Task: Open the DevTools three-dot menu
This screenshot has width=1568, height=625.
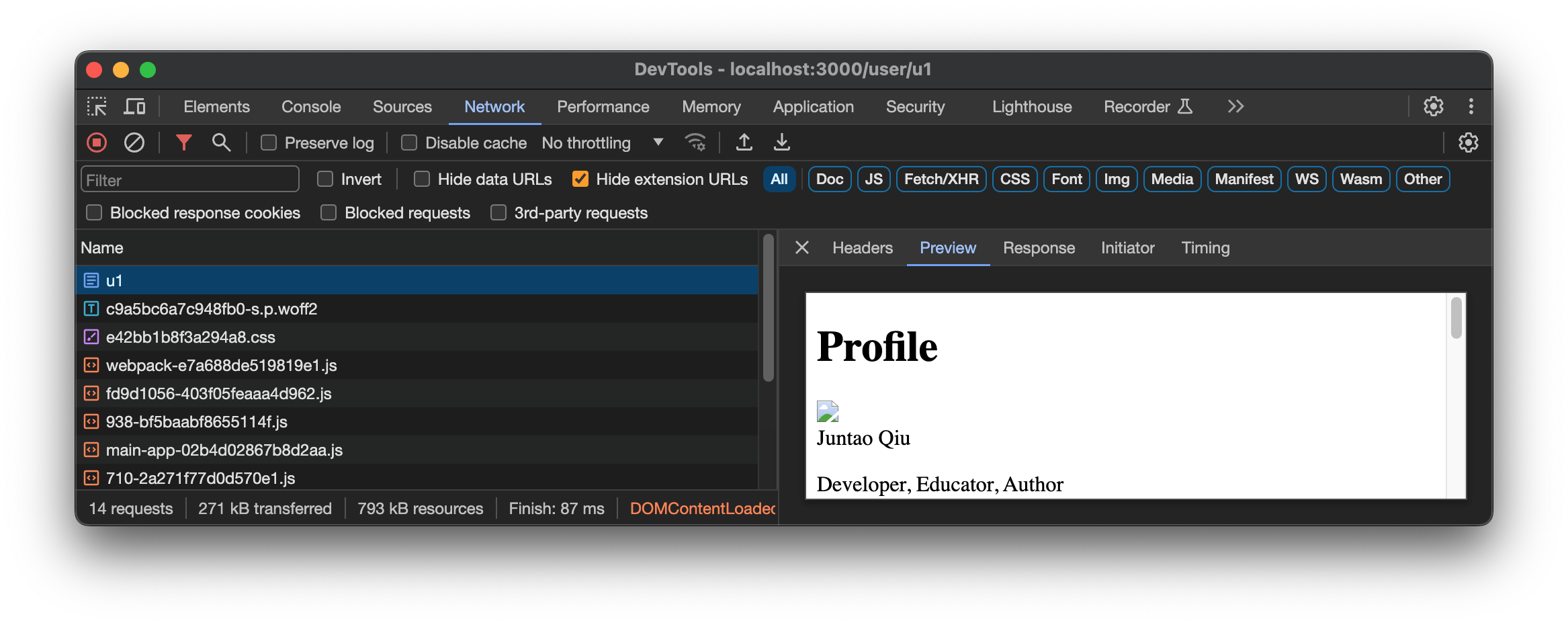Action: [1471, 107]
